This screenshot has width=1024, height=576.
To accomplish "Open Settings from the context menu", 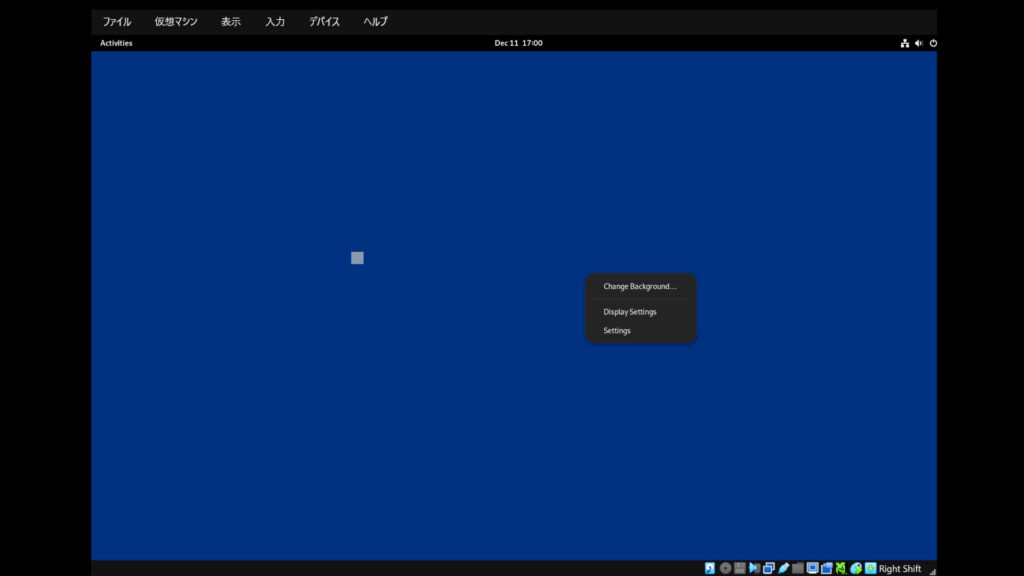I will (x=617, y=331).
